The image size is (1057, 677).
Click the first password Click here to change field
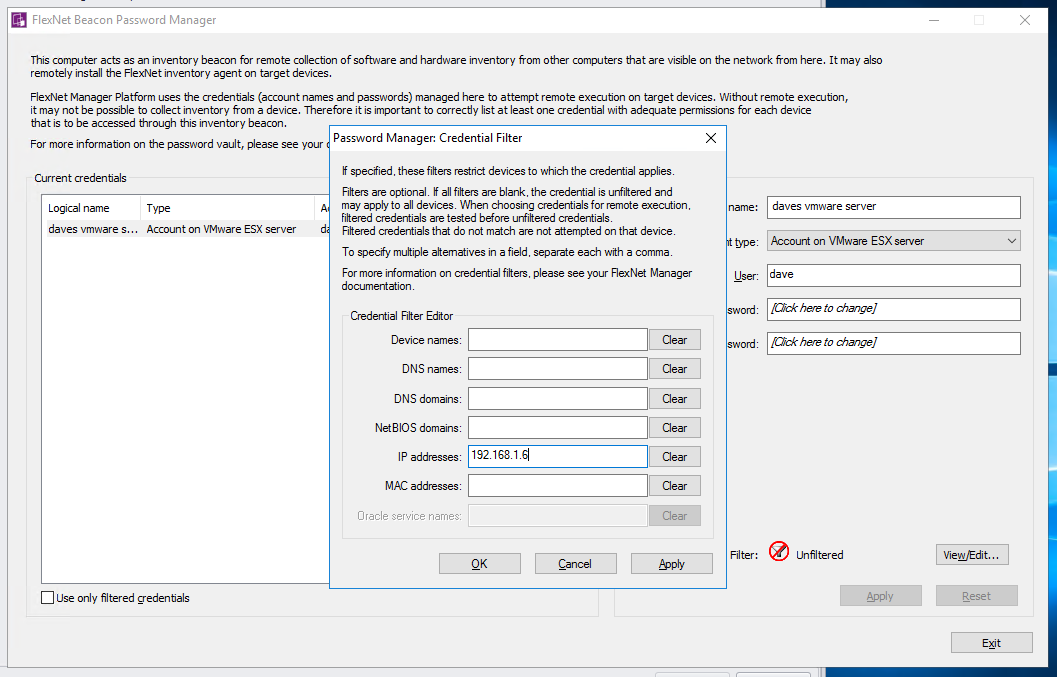click(x=893, y=309)
